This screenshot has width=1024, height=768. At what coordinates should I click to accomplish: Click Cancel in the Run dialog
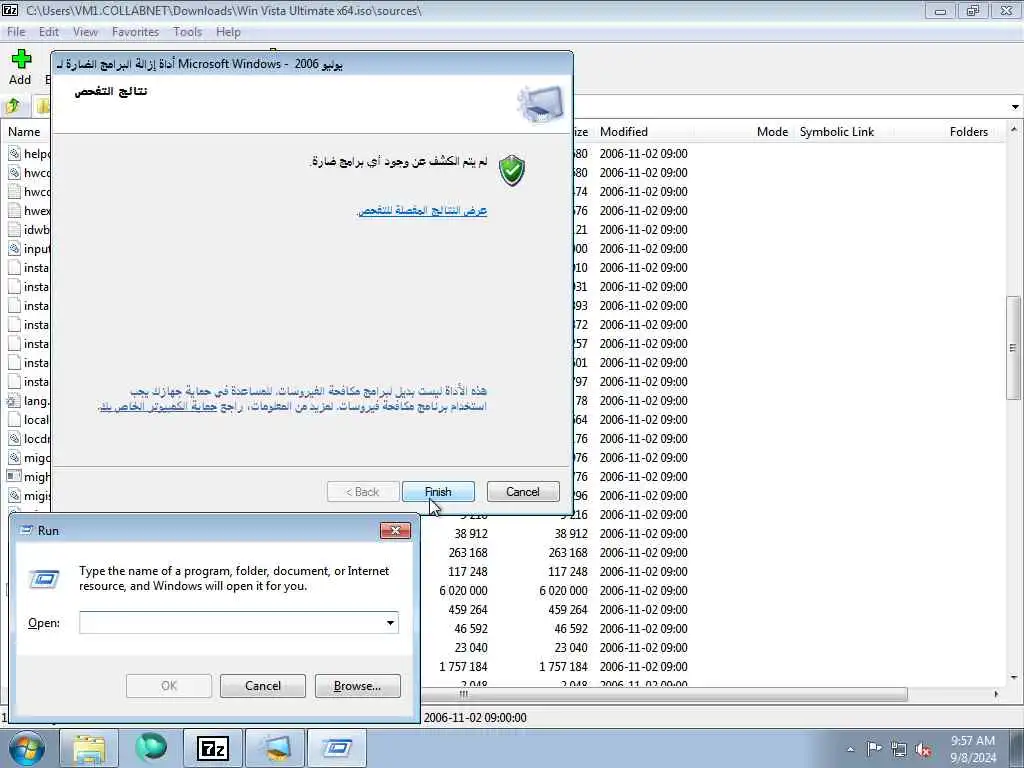[263, 686]
